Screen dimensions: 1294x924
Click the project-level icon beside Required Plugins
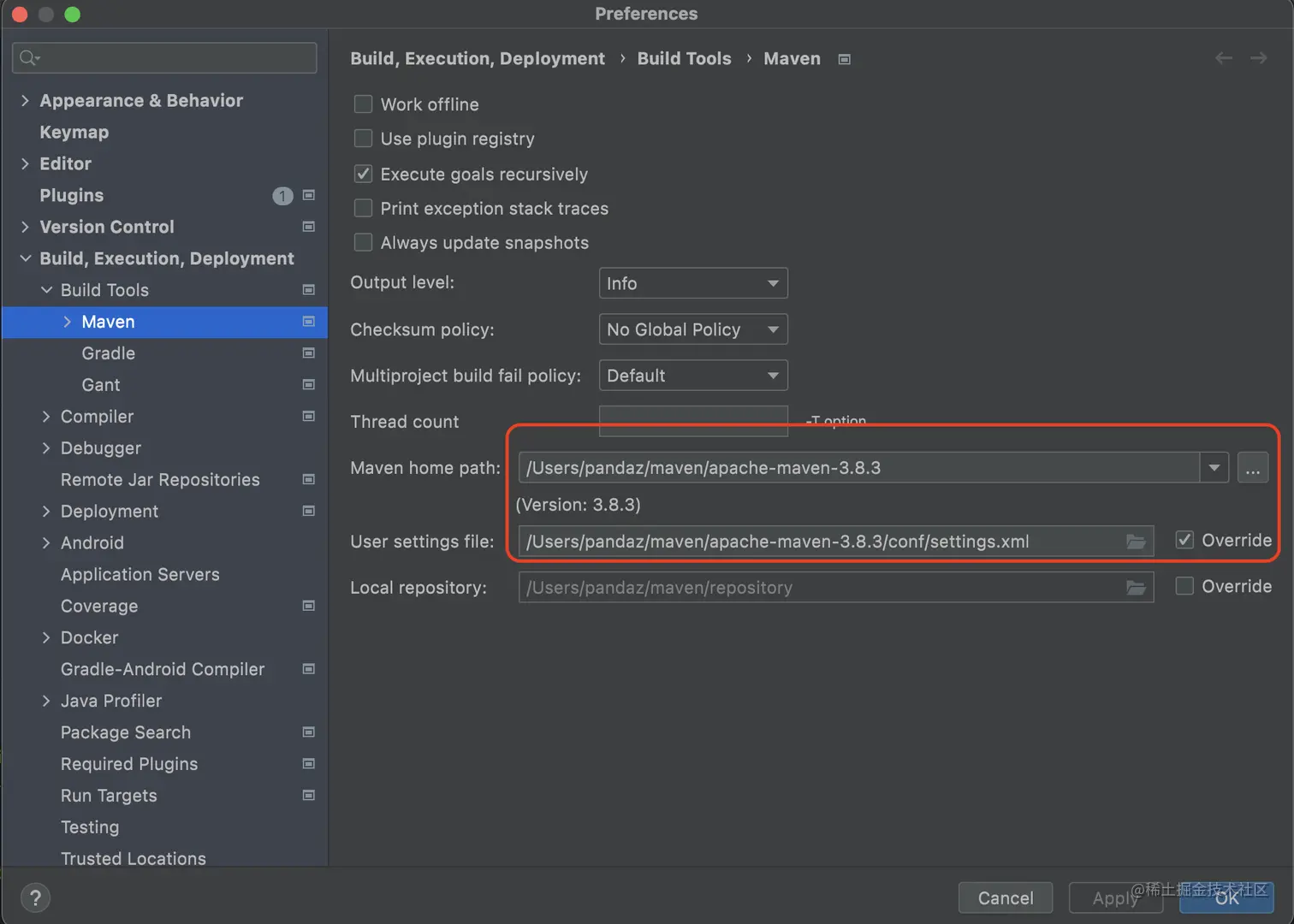click(309, 764)
